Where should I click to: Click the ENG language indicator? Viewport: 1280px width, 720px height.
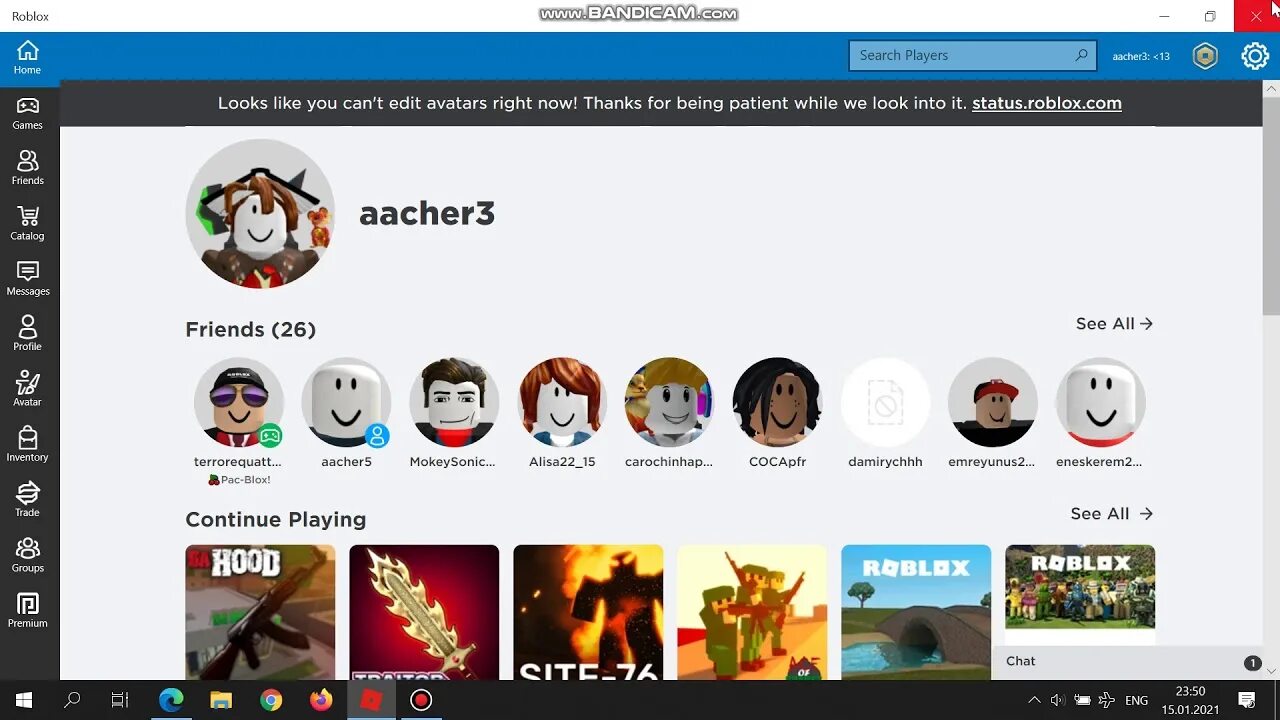(1136, 700)
